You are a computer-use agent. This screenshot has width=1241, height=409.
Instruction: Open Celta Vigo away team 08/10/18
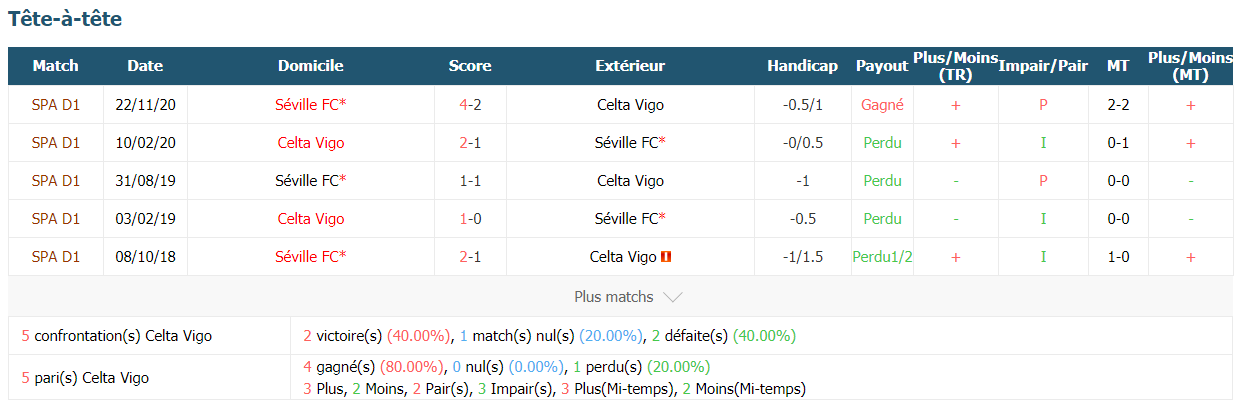click(623, 257)
